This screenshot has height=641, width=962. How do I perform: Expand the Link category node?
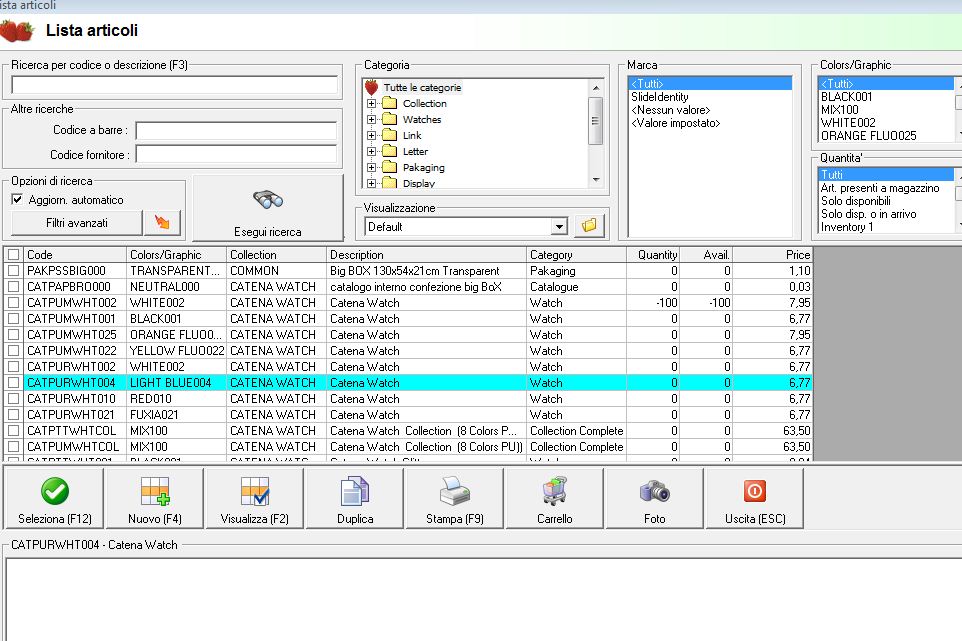(x=371, y=135)
